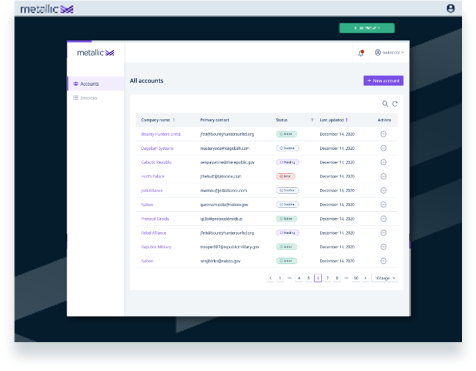Go to next page arrow
This screenshot has height=371, width=476.
tap(366, 278)
